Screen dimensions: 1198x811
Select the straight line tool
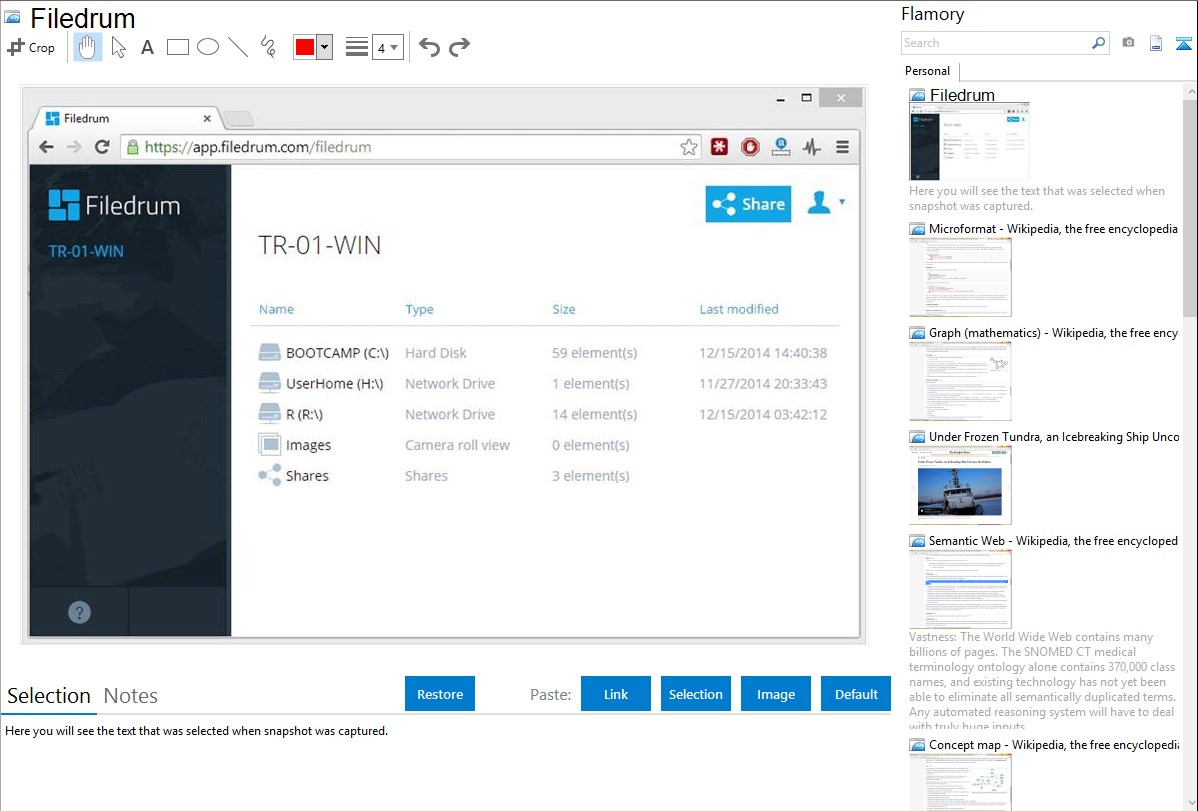pyautogui.click(x=238, y=47)
